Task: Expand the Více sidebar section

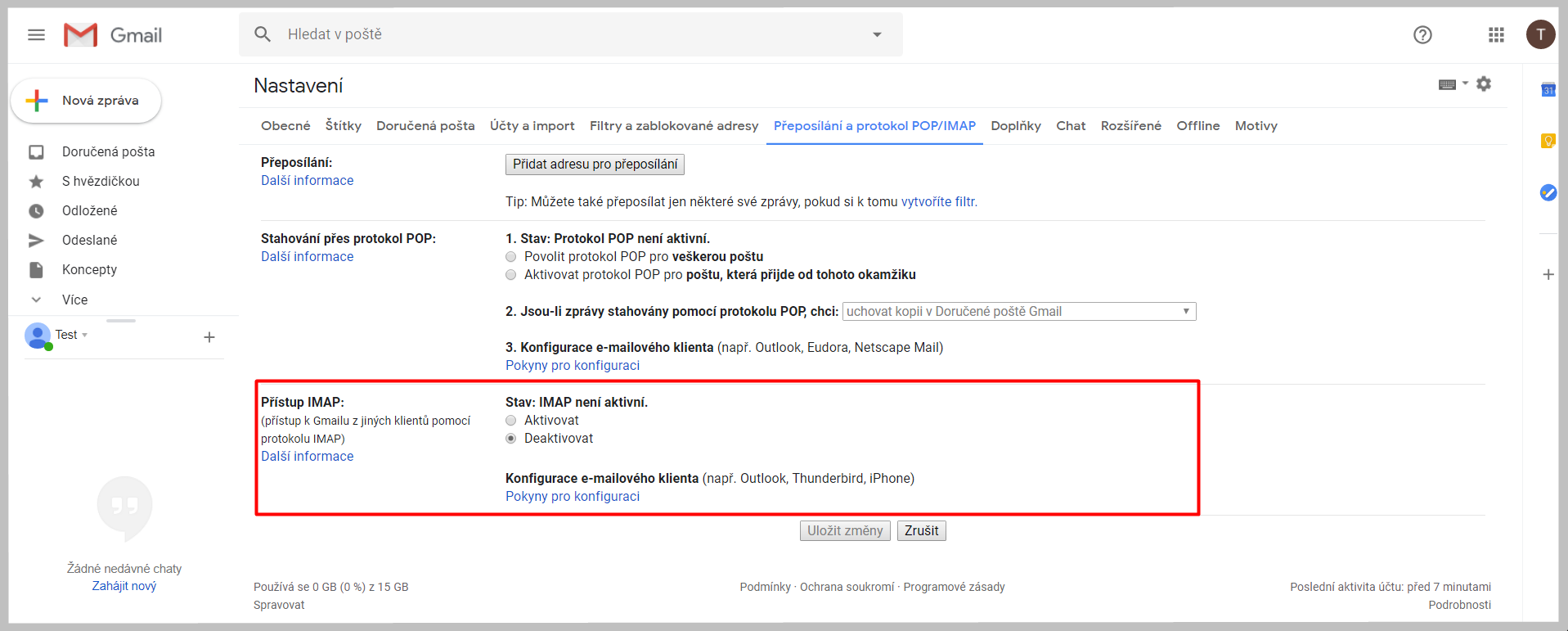Action: point(74,300)
